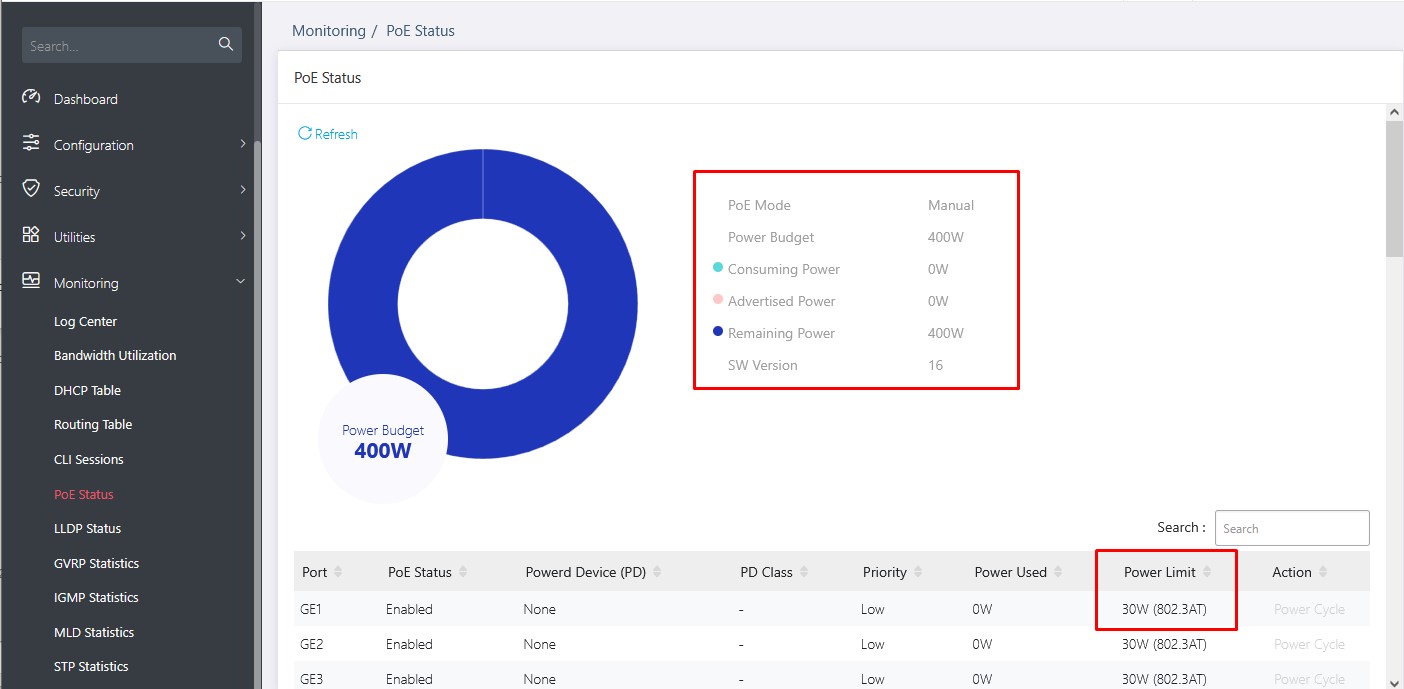Click the sidebar Search box
The width and height of the screenshot is (1404, 689).
[x=120, y=45]
